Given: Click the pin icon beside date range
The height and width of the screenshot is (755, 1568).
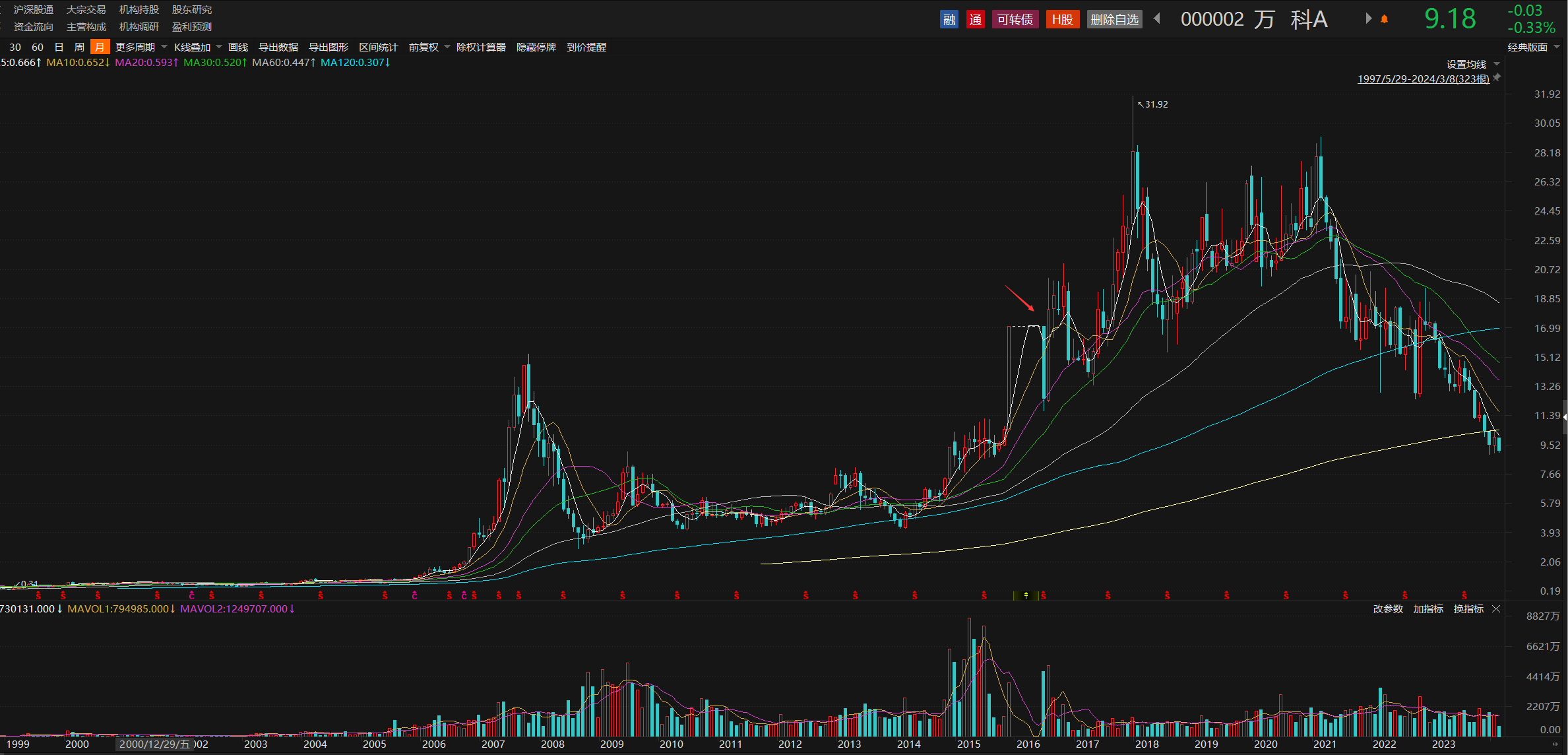Looking at the screenshot, I should pos(1497,78).
